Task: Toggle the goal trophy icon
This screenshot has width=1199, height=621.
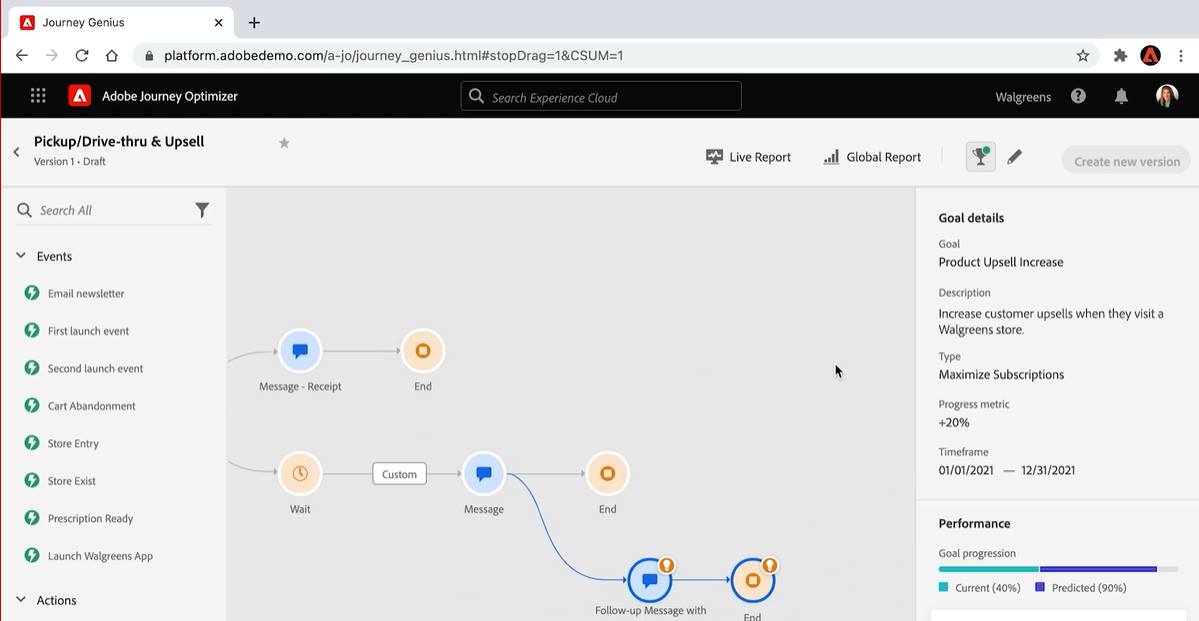Action: coord(980,157)
